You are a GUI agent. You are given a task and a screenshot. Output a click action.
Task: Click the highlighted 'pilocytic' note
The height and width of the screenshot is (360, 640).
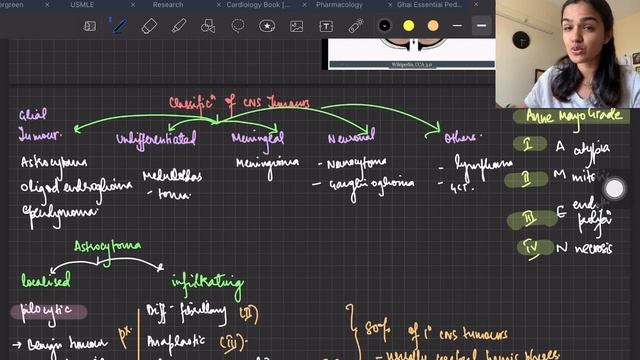[48, 313]
